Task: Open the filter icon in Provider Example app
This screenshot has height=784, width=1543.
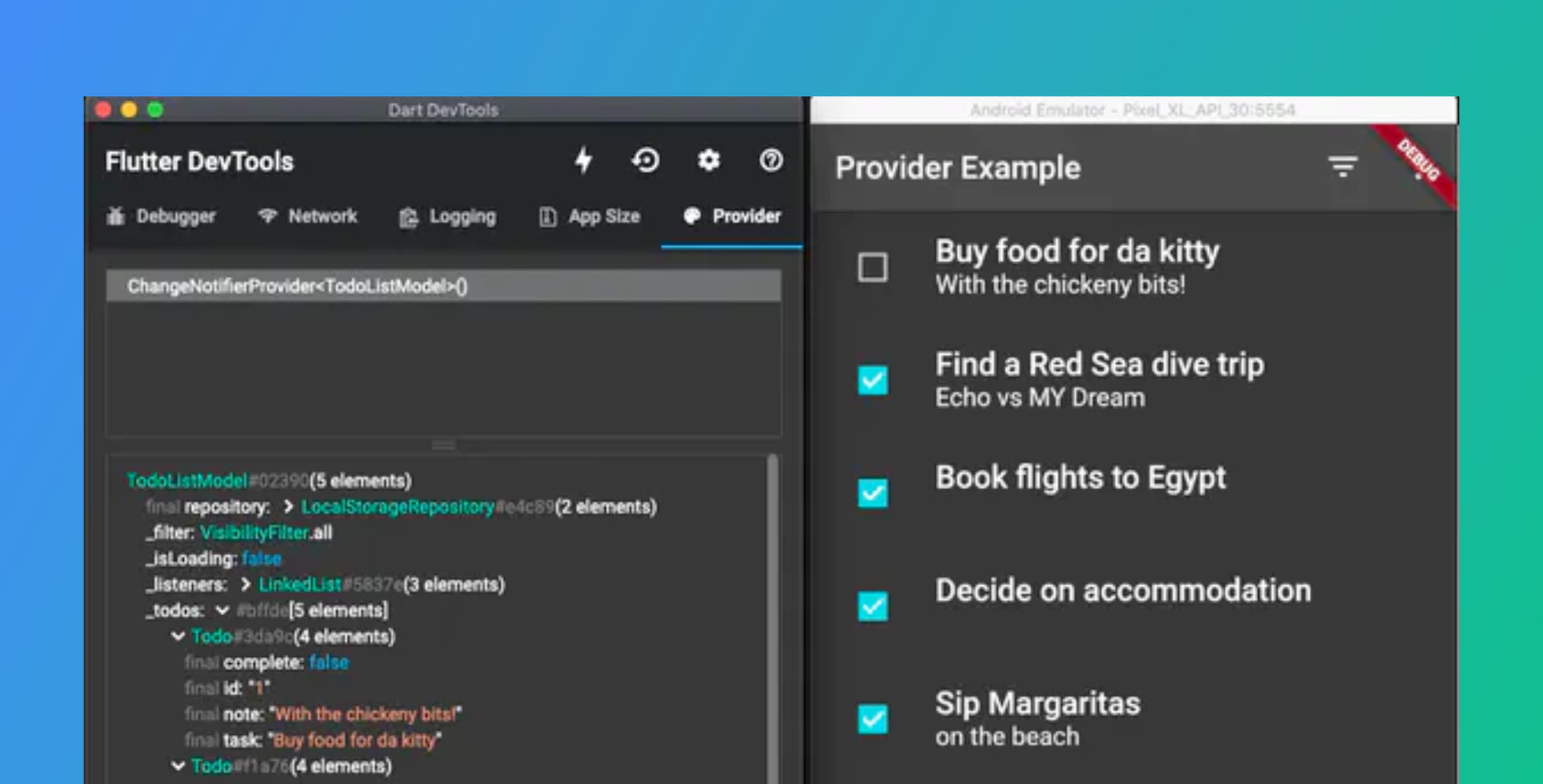Action: click(x=1342, y=167)
